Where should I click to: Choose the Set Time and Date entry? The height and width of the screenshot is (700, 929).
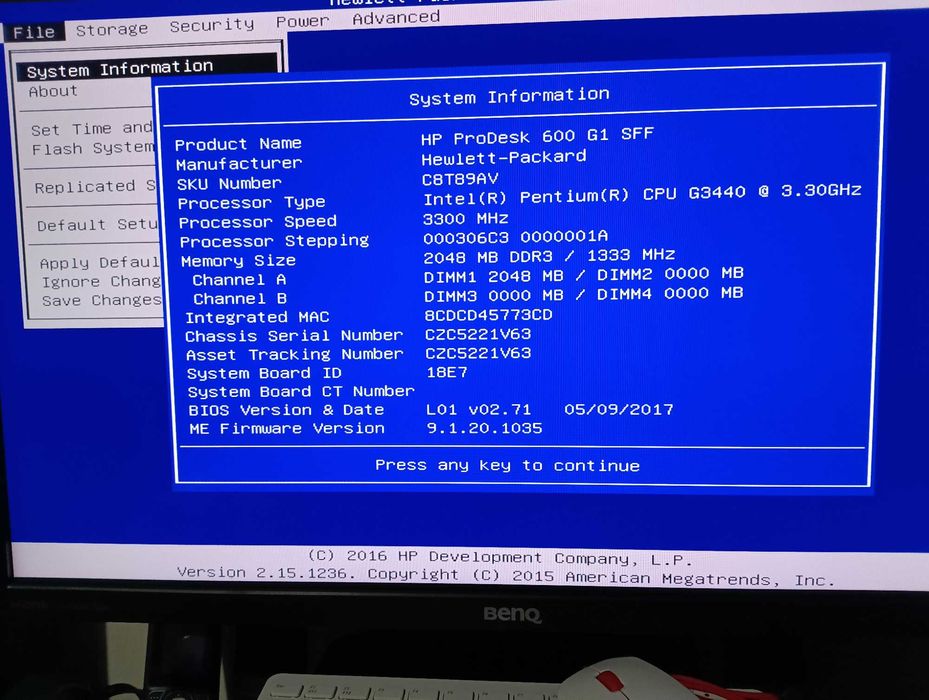coord(92,129)
